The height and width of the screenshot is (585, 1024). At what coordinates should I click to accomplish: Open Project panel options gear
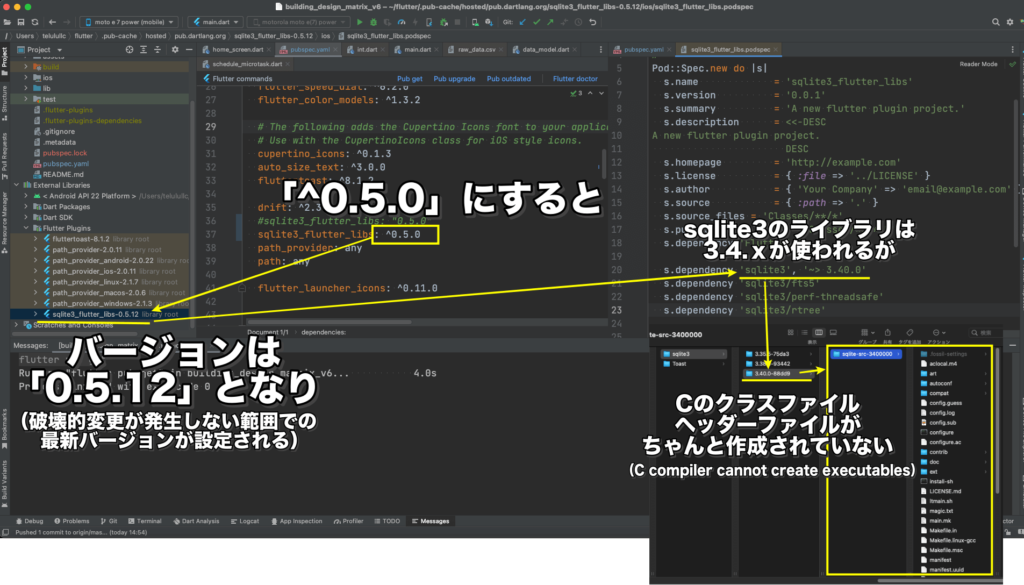(x=175, y=50)
